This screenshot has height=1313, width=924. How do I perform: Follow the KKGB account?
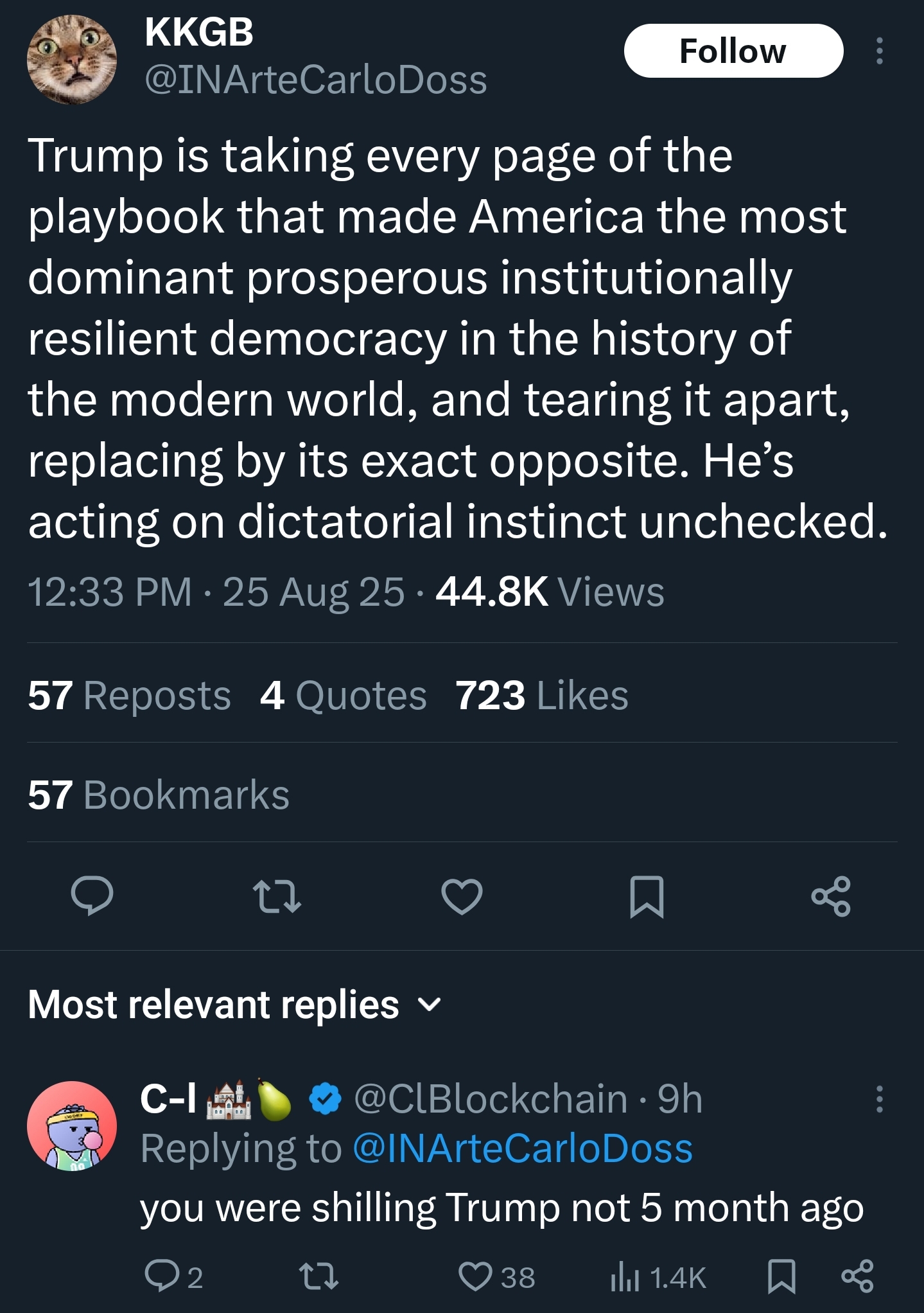click(733, 51)
